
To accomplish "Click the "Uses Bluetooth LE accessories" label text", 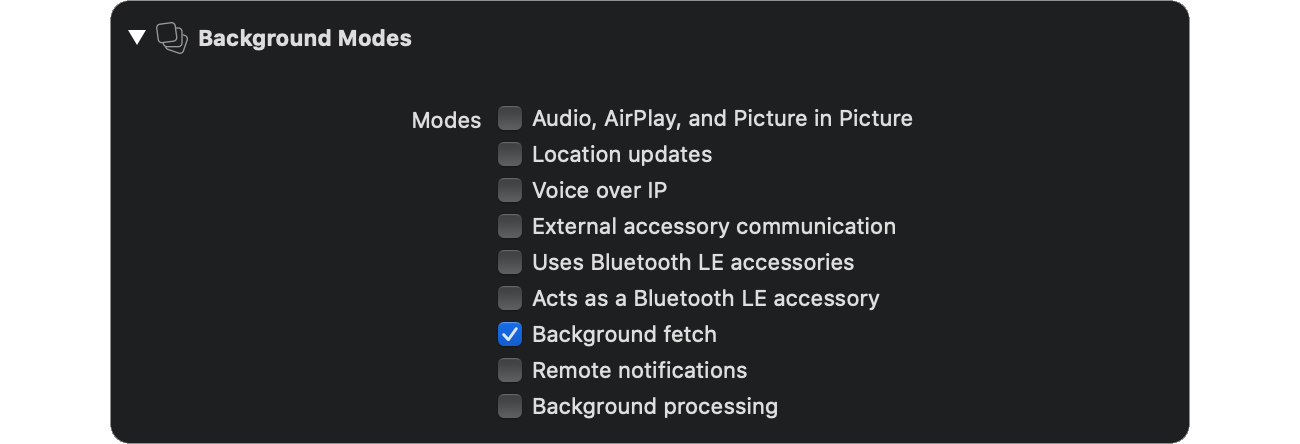I will (693, 263).
